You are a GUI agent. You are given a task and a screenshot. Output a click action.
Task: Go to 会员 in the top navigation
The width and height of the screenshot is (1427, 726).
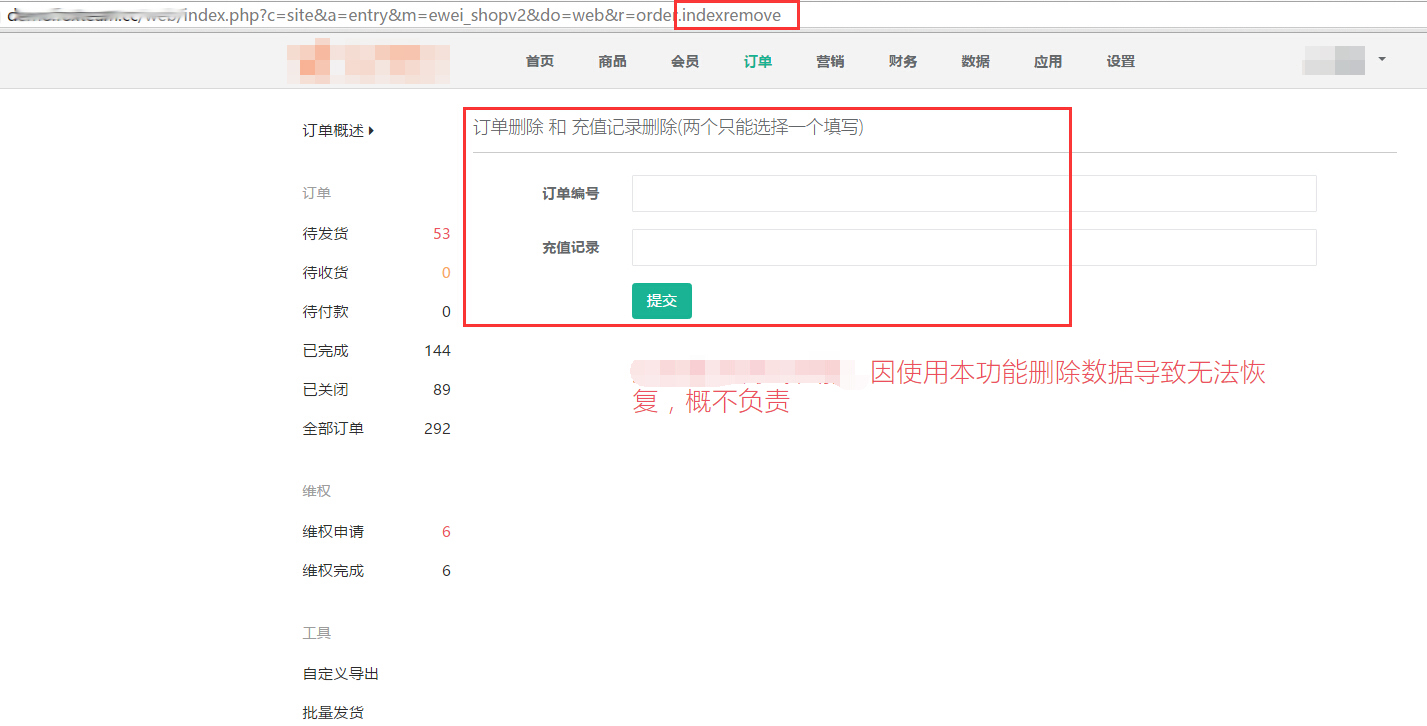[685, 62]
